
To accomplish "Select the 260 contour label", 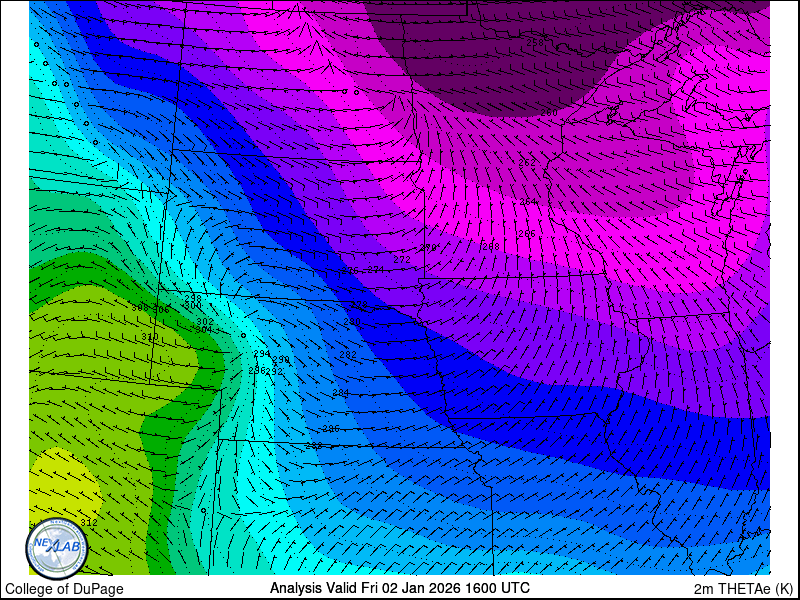I will [x=549, y=113].
